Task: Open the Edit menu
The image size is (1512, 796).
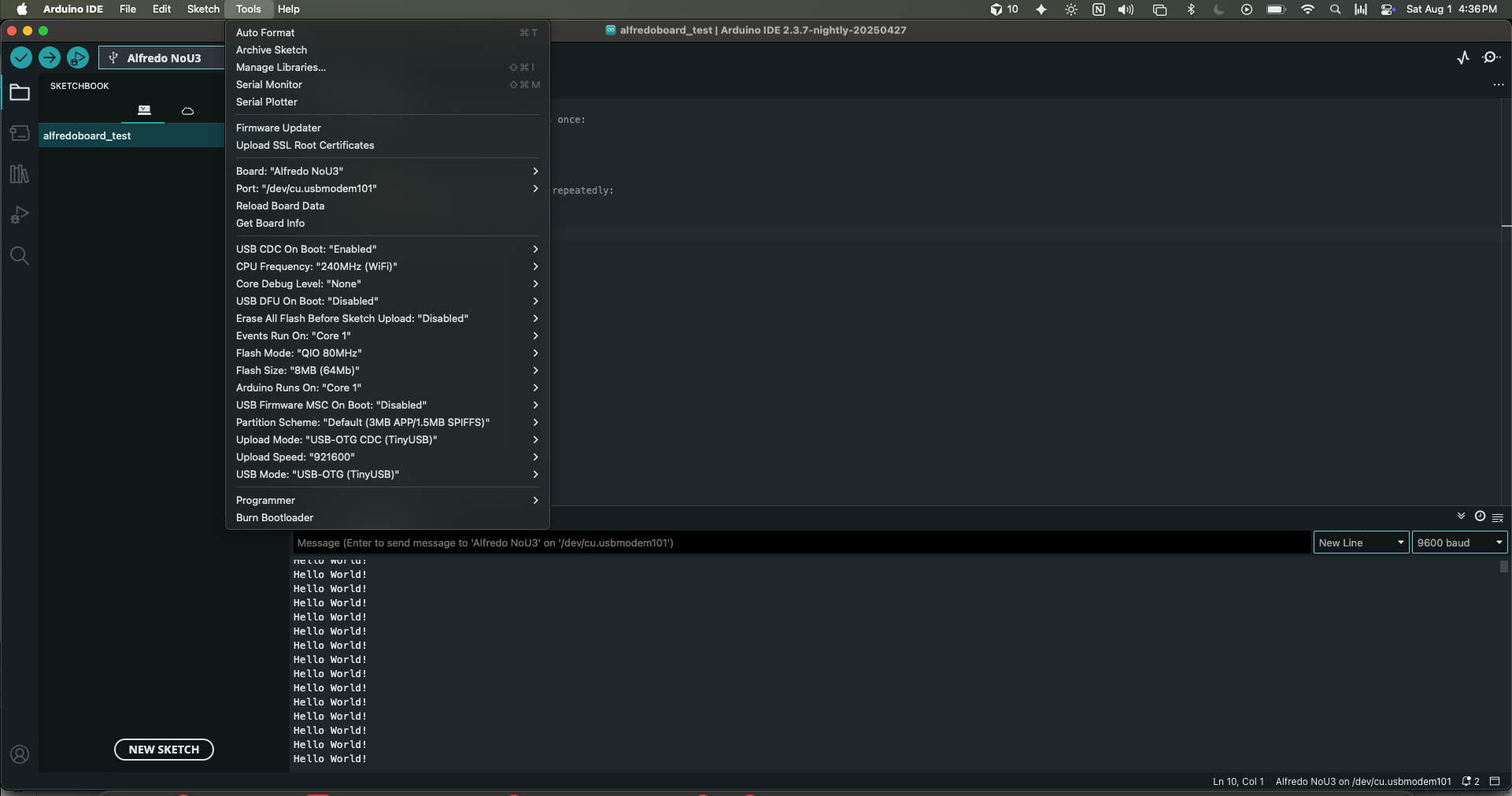Action: (x=161, y=9)
